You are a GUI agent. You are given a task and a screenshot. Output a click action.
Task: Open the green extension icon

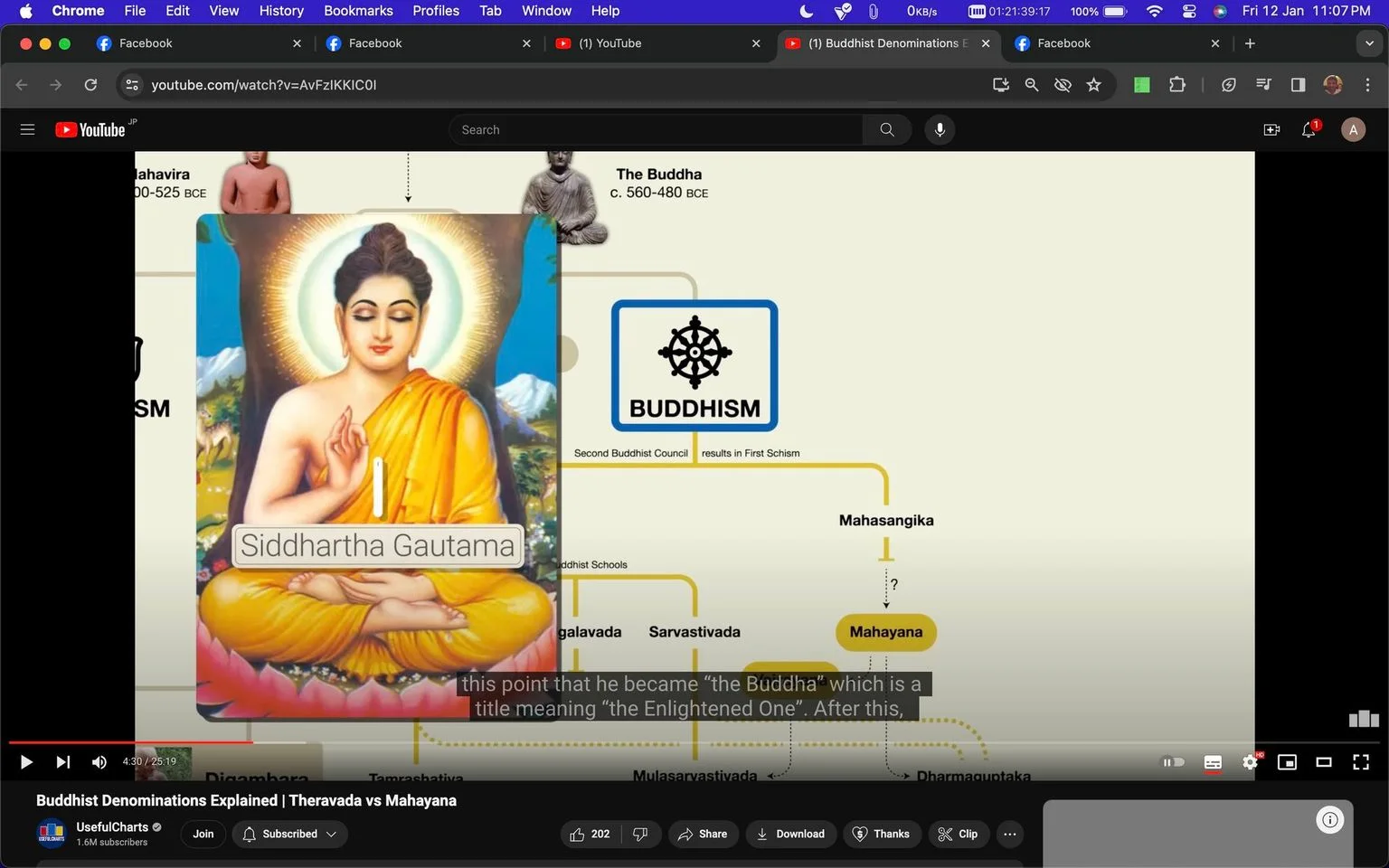(x=1142, y=85)
